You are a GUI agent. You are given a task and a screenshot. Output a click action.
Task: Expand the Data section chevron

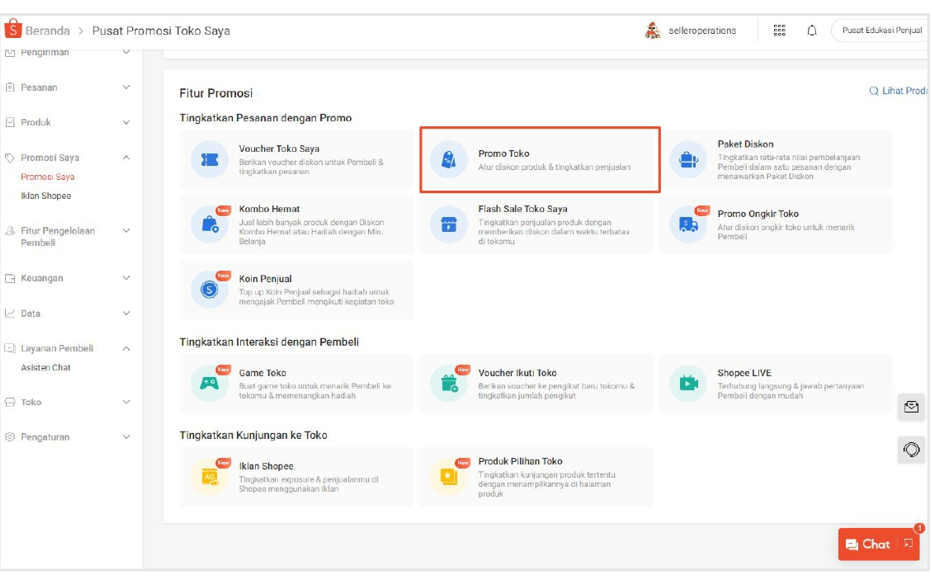pos(126,313)
